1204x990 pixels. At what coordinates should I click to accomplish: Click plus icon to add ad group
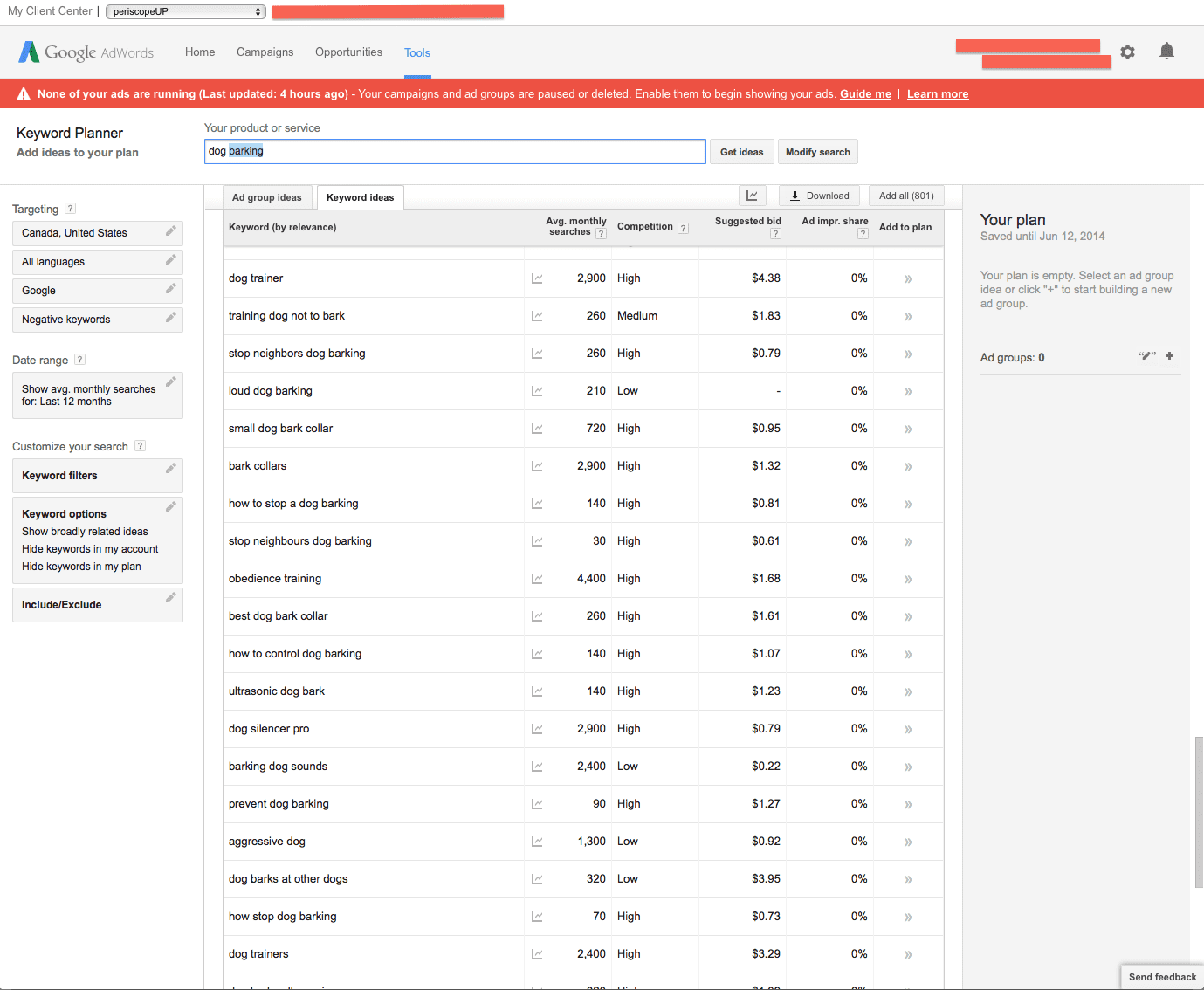(x=1169, y=356)
